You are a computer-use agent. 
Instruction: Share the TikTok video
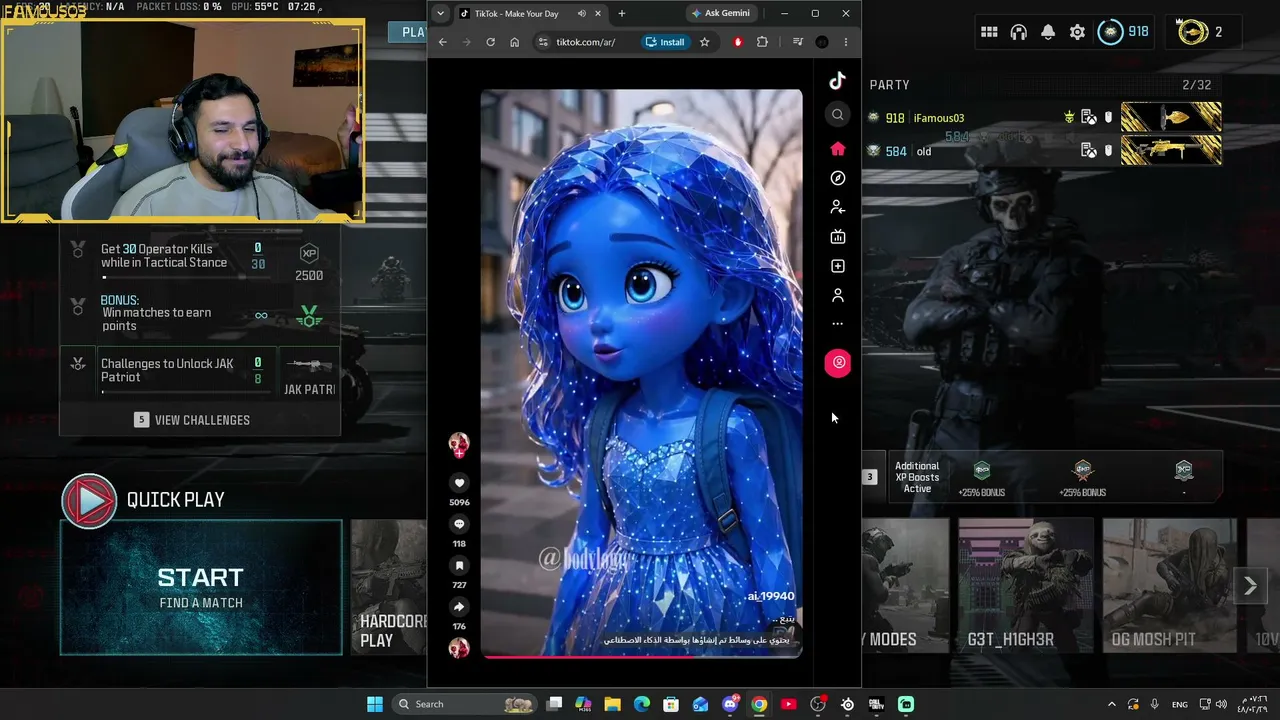[459, 607]
